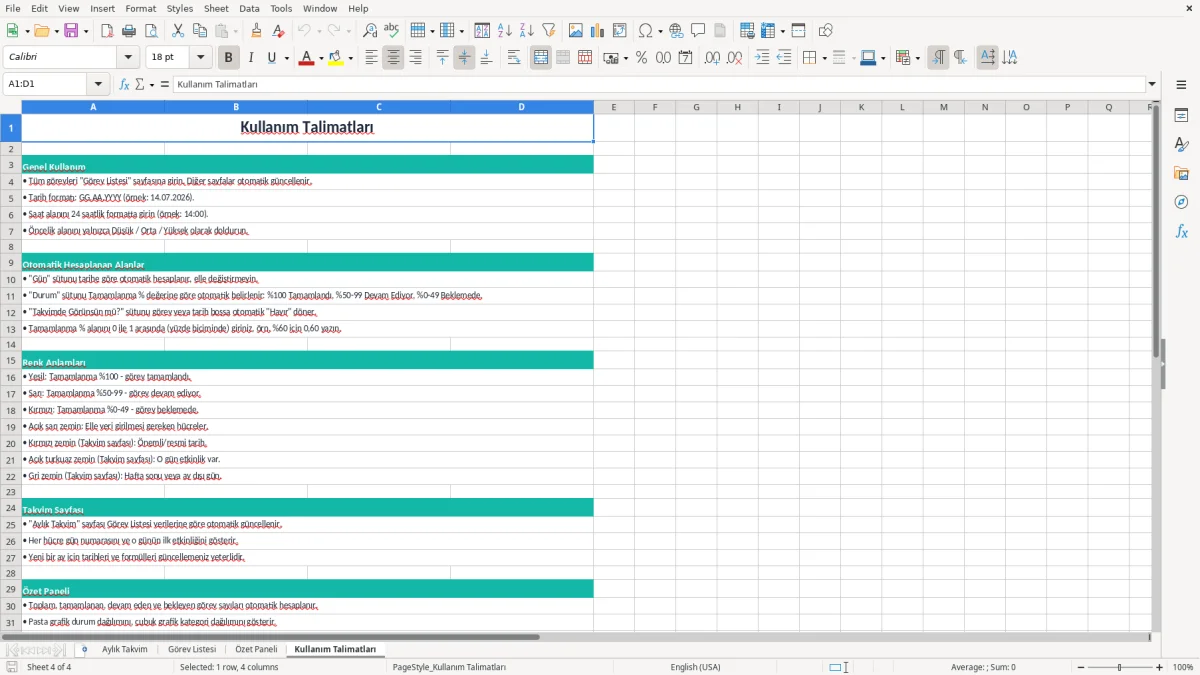Toggle Wrap Text button
The image size is (1200, 675).
coord(514,58)
